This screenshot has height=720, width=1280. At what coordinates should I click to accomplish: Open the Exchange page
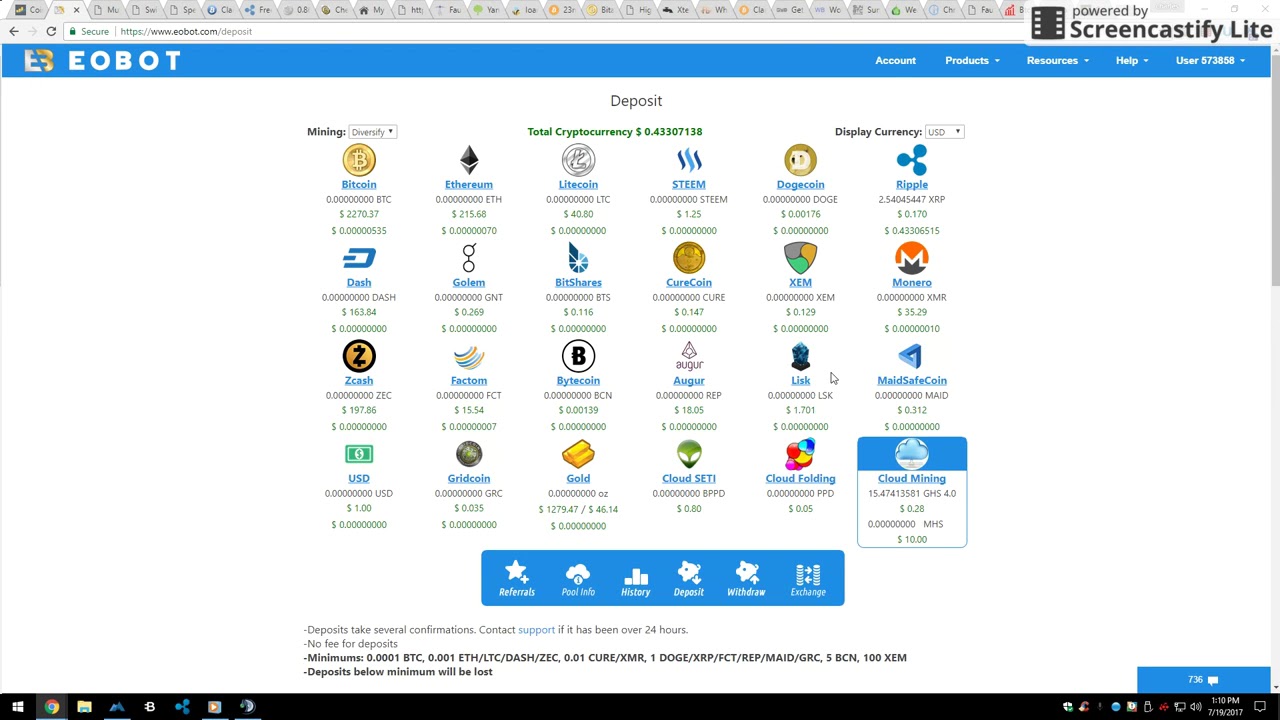point(808,578)
